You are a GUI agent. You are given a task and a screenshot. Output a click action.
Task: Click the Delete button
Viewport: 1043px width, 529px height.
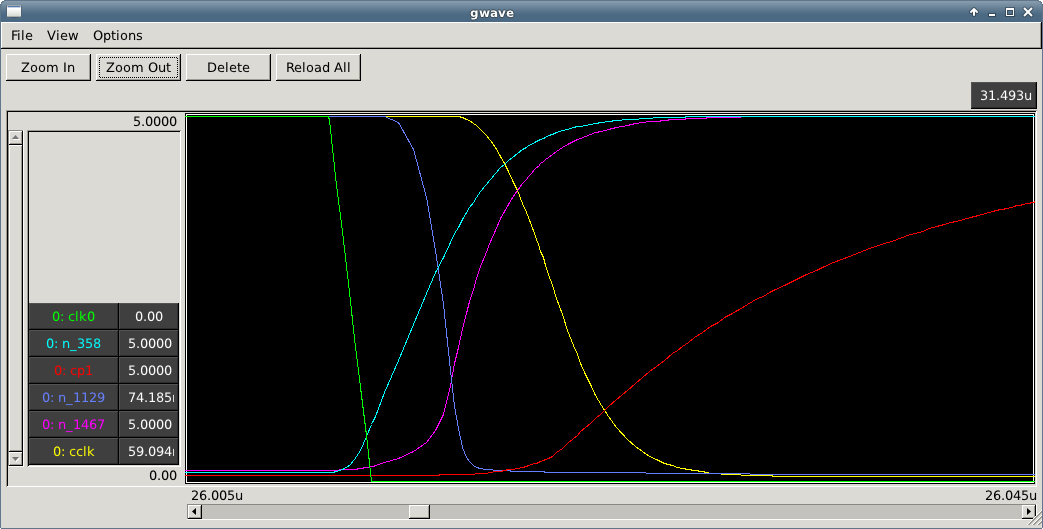pos(228,68)
